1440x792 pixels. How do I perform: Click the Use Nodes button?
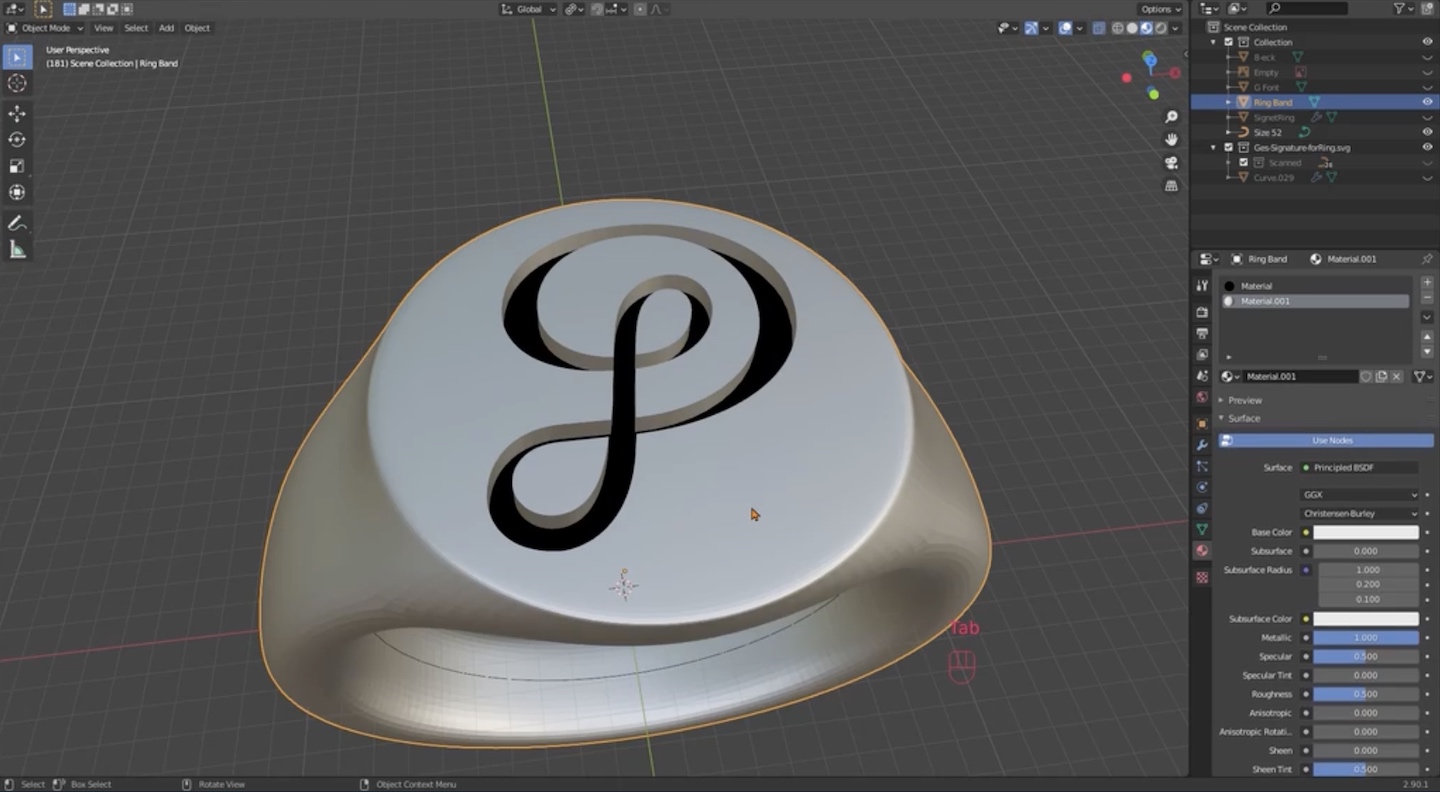1331,441
